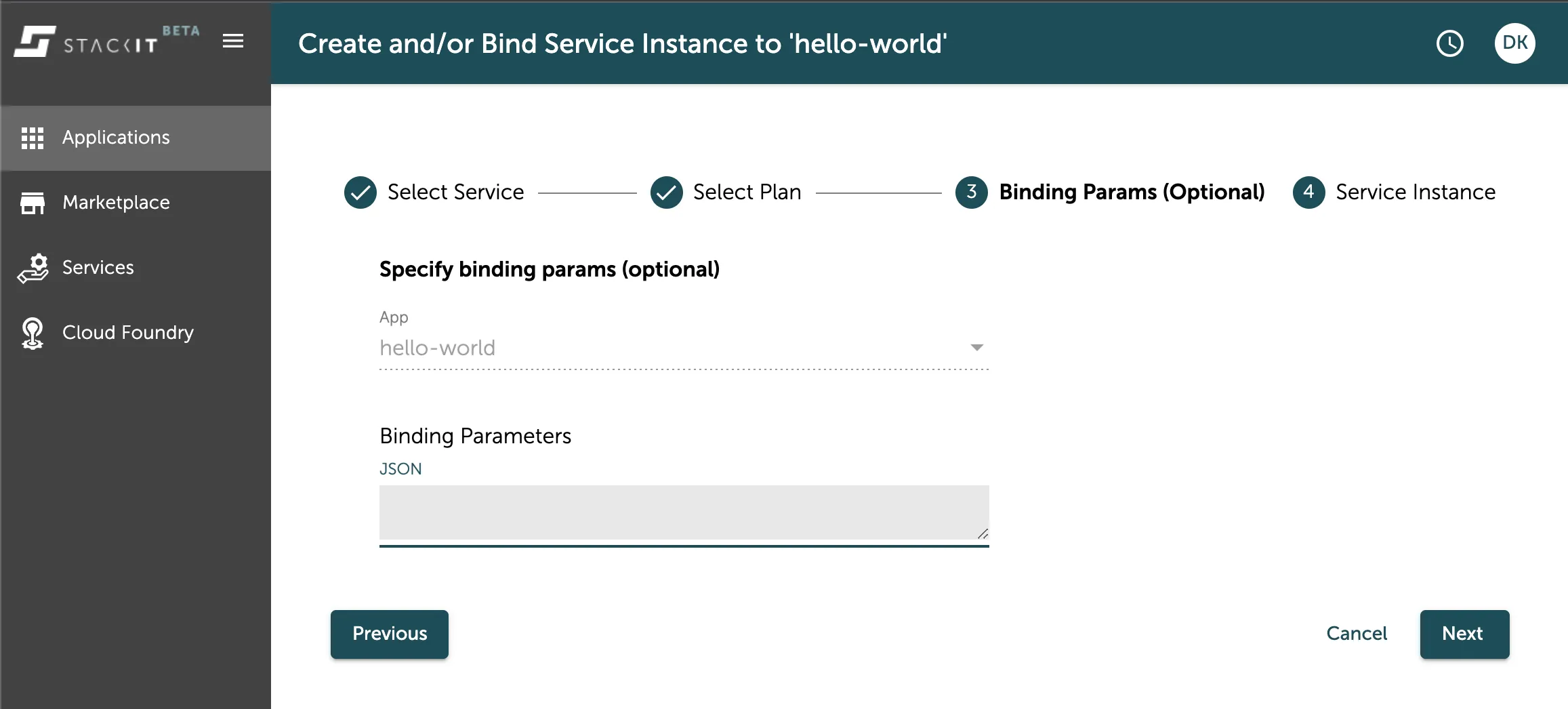This screenshot has height=709, width=1568.
Task: Expand the App dropdown arrow
Action: [x=976, y=348]
